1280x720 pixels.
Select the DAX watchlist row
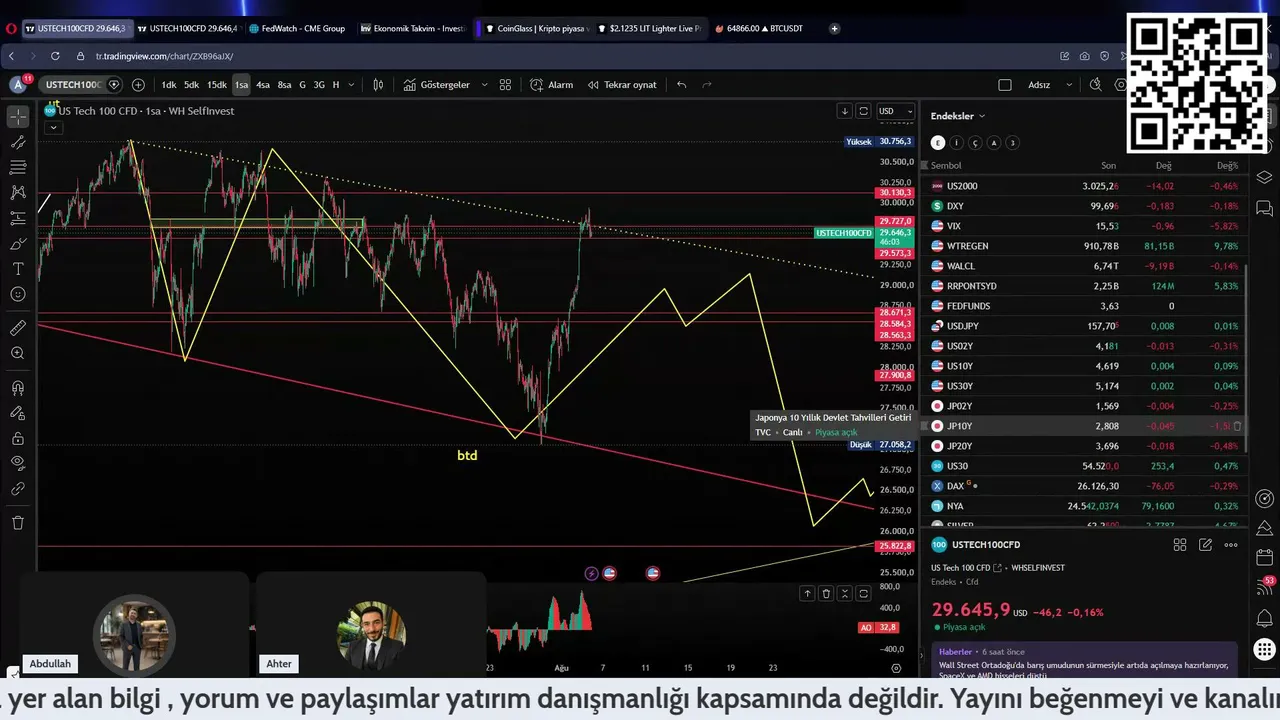point(1085,486)
